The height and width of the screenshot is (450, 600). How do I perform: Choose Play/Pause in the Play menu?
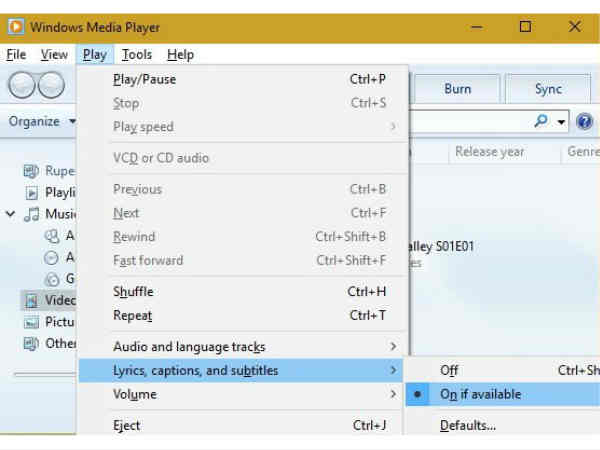(x=241, y=79)
